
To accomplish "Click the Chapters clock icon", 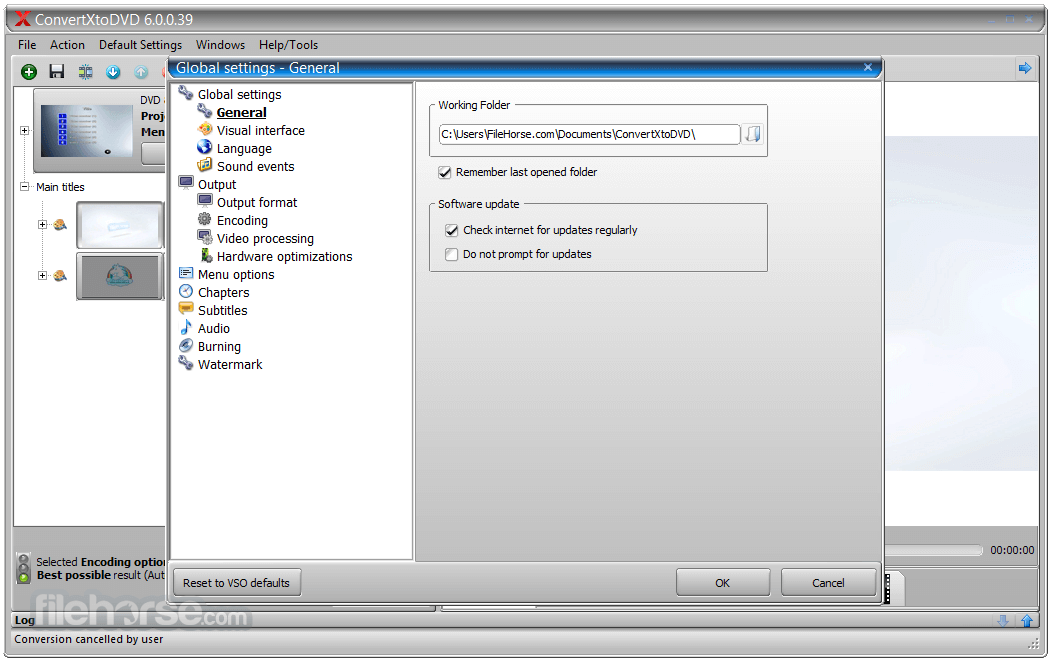I will coord(186,292).
